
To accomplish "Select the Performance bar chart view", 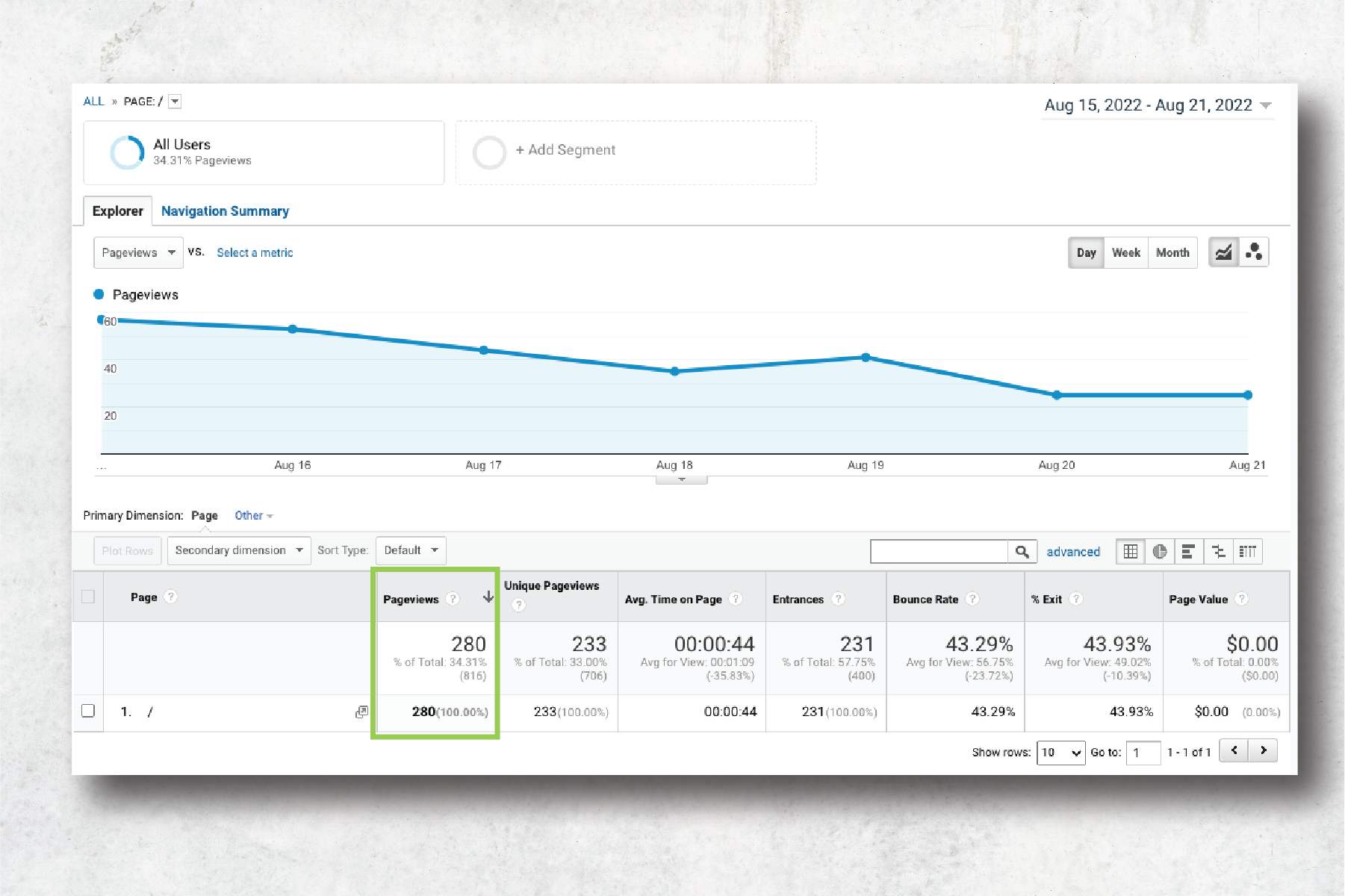I will tap(1188, 551).
